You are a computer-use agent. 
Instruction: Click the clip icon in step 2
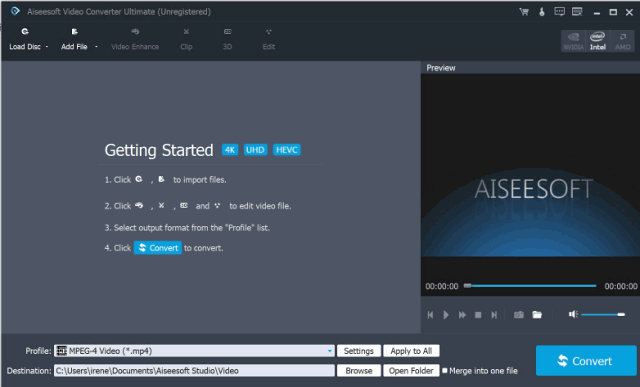tap(162, 205)
